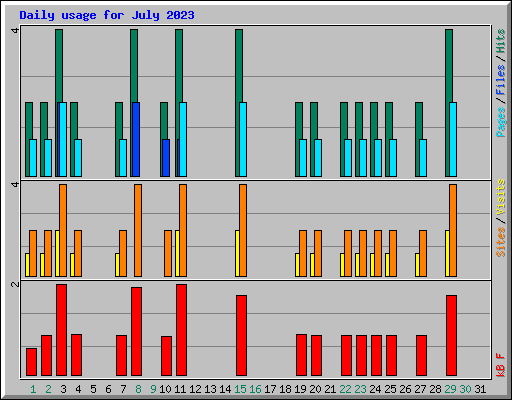Select the orange sites bar for day 15
Image resolution: width=512 pixels, height=400 pixels.
click(x=243, y=230)
